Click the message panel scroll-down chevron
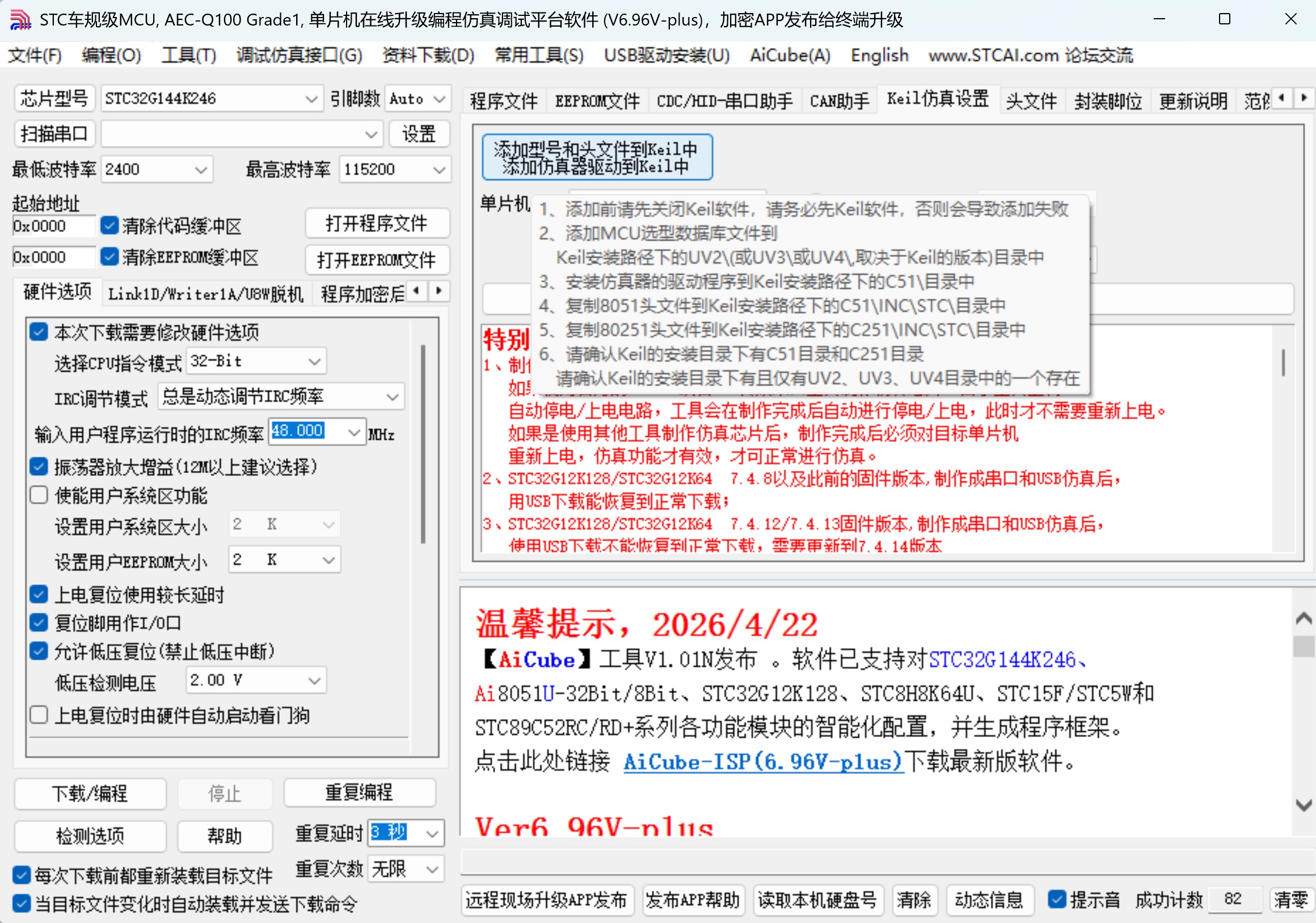 pos(1304,805)
